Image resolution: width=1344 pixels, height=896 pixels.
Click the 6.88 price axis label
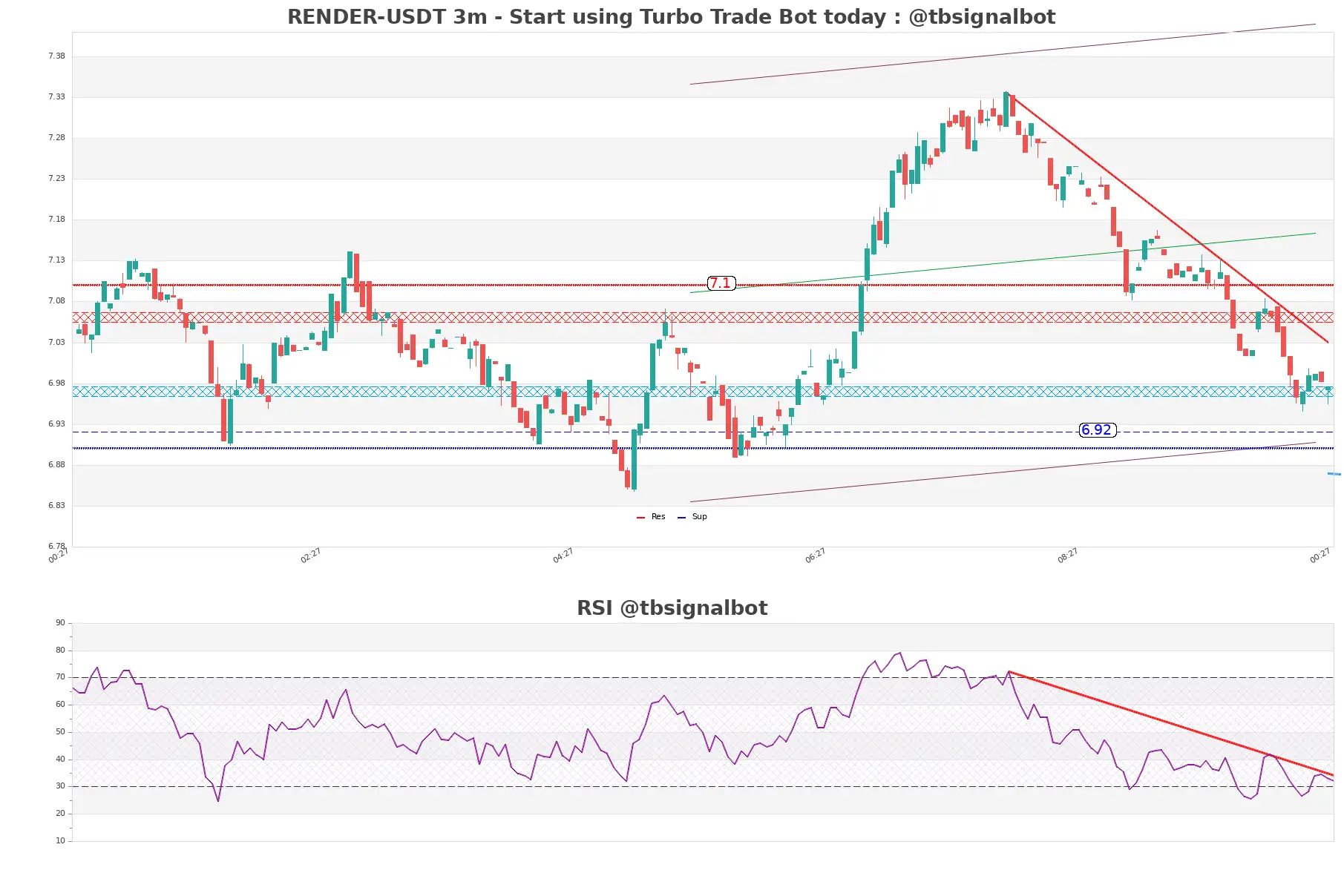(x=56, y=465)
